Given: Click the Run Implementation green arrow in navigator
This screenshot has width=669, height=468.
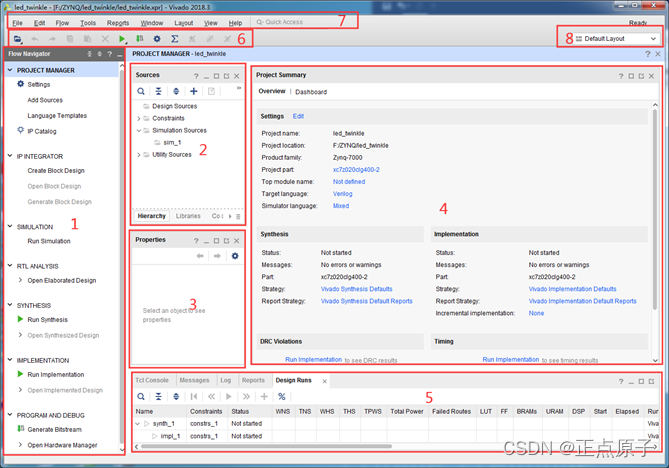Looking at the screenshot, I should coord(20,374).
